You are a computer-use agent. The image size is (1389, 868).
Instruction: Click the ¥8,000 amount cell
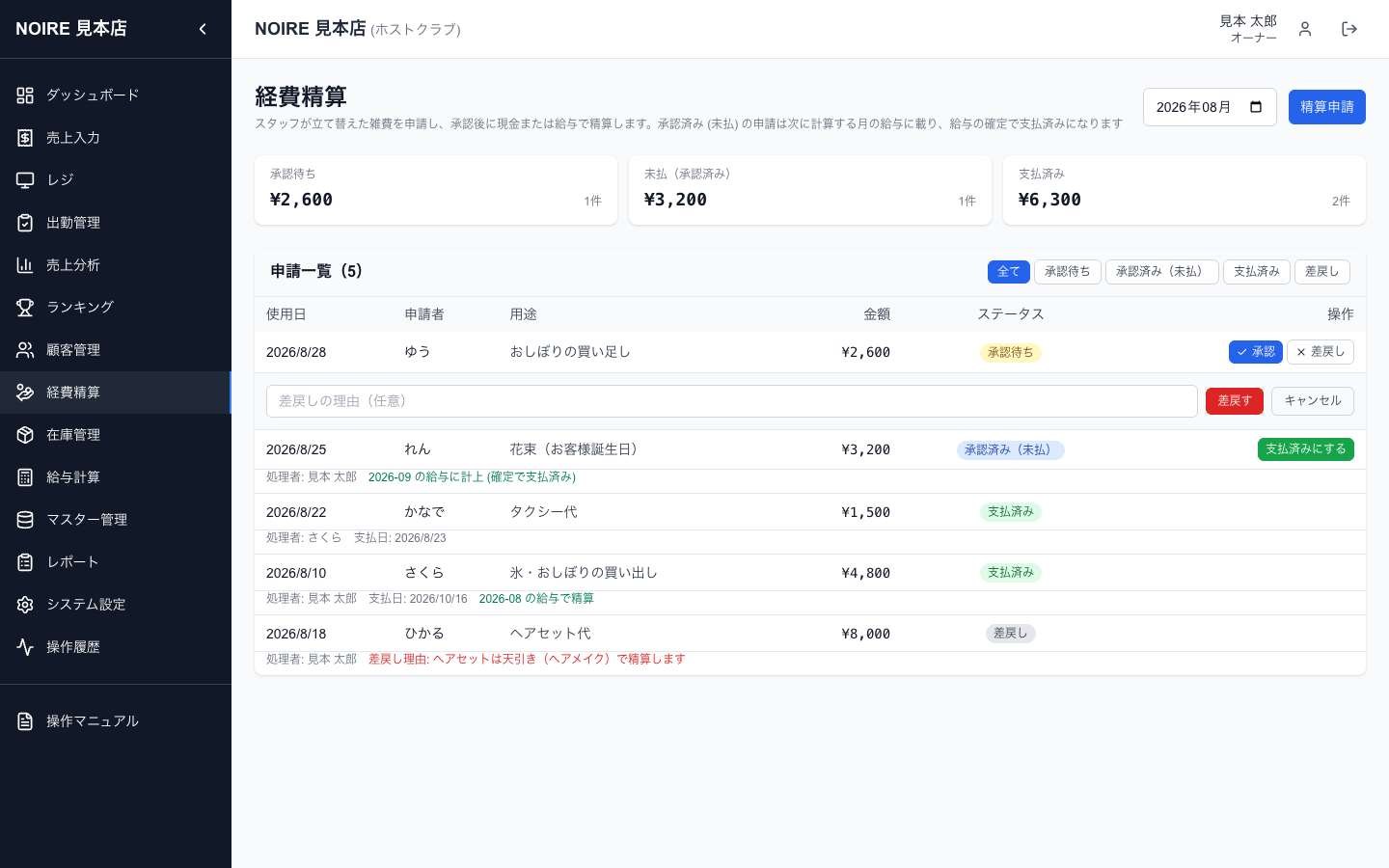[x=866, y=634]
